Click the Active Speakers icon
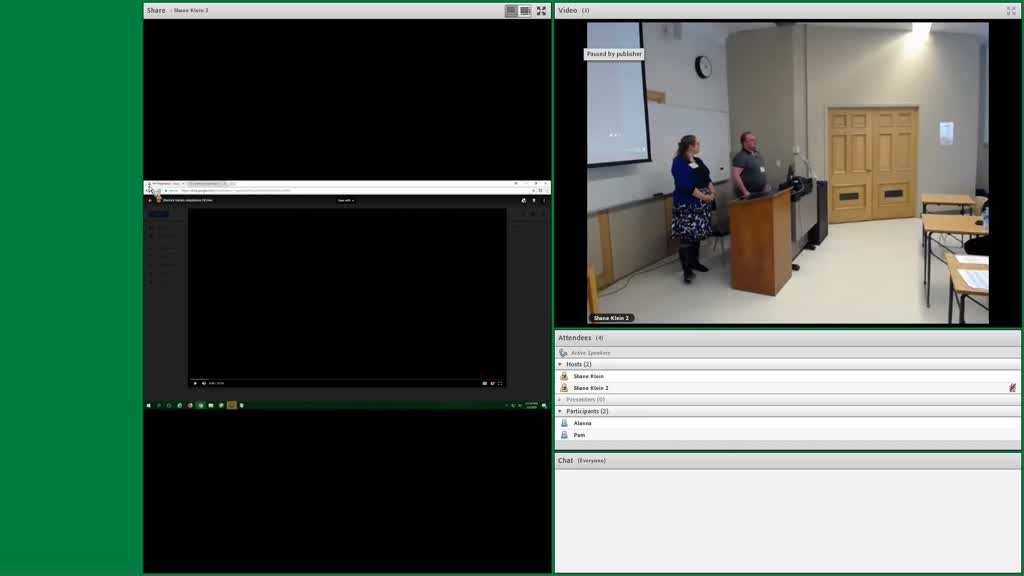 563,353
